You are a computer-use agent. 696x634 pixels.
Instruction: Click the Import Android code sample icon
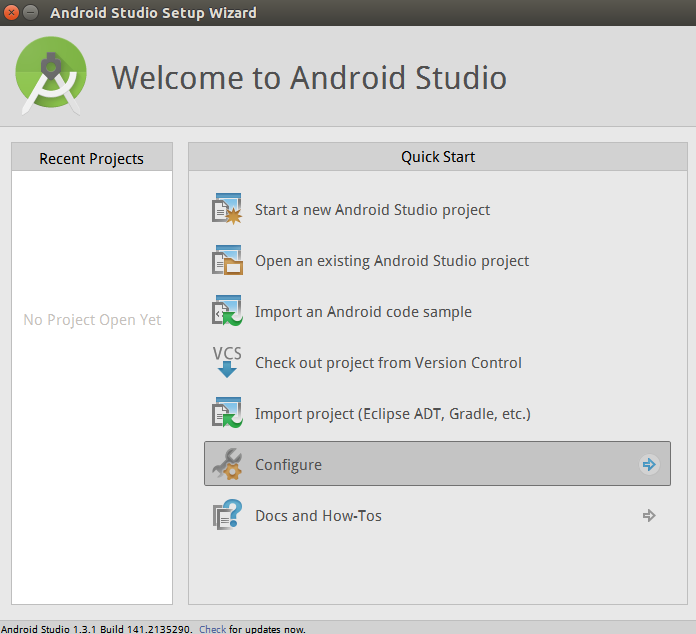(227, 312)
